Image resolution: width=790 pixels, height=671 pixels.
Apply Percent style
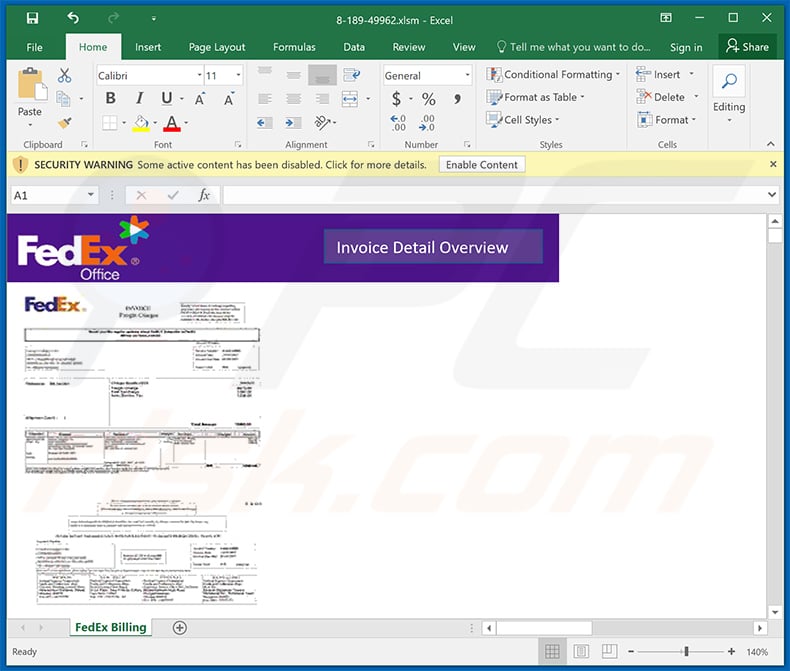click(x=429, y=99)
